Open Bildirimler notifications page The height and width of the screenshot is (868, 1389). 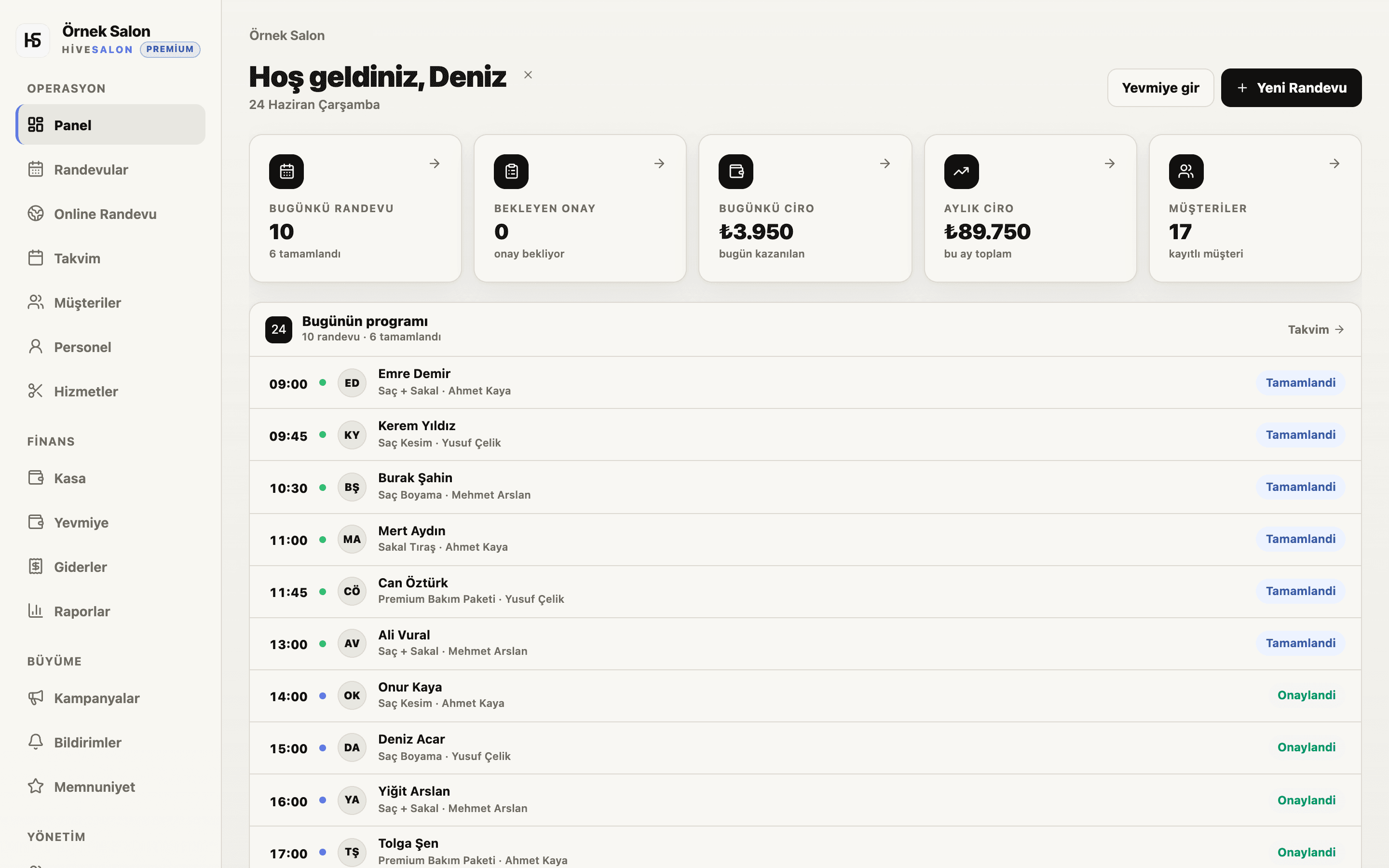pyautogui.click(x=110, y=742)
